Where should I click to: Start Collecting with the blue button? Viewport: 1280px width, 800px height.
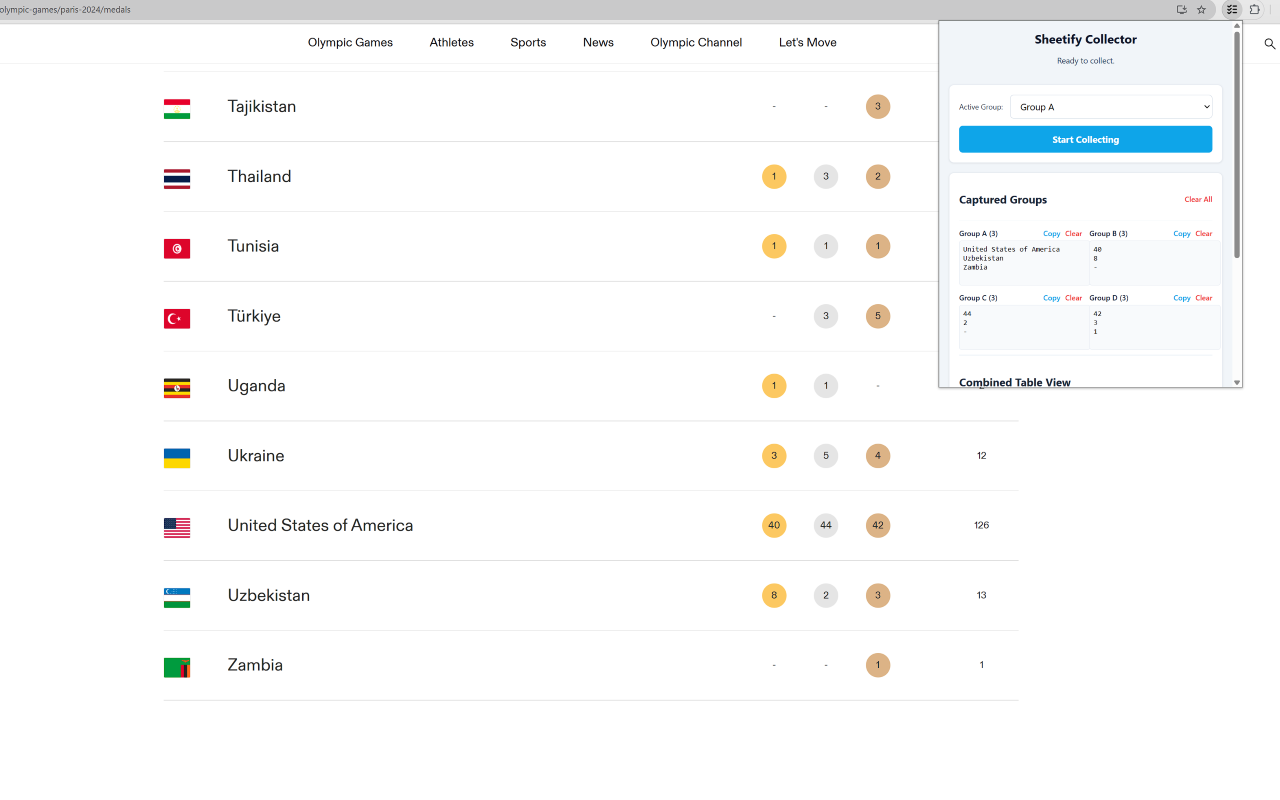point(1085,139)
